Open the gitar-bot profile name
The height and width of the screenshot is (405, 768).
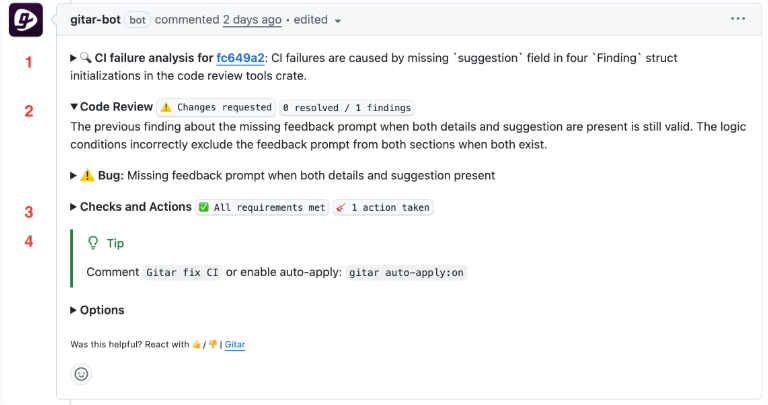96,20
